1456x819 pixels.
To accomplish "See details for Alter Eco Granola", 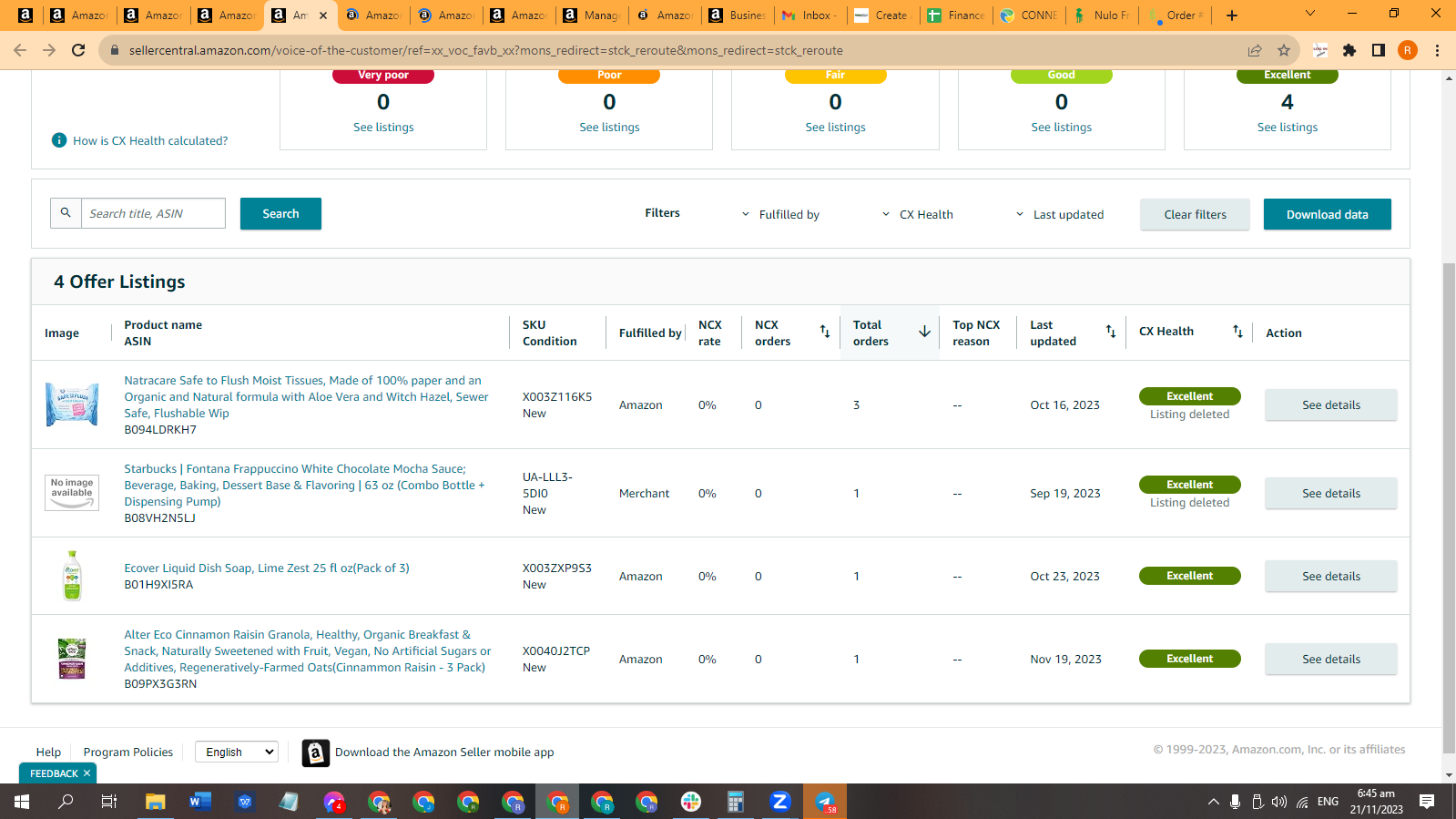I will [x=1331, y=660].
